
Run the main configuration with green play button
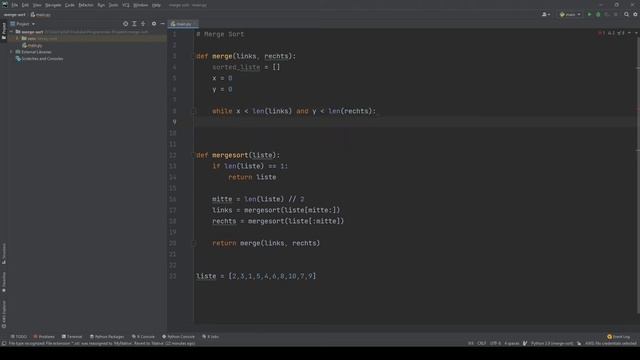[589, 14]
